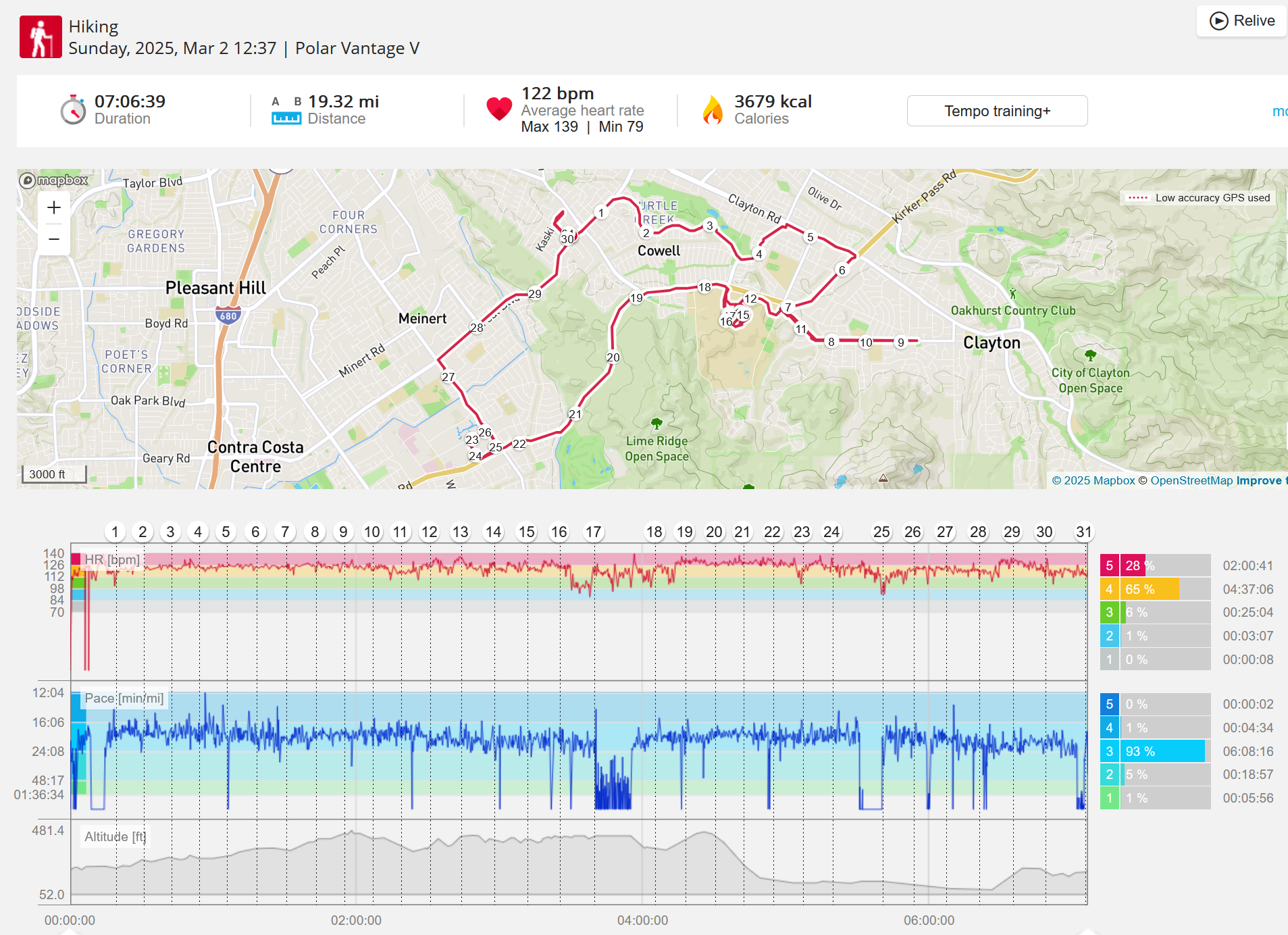
Task: Select lap 25 marker above chart
Action: [x=881, y=532]
